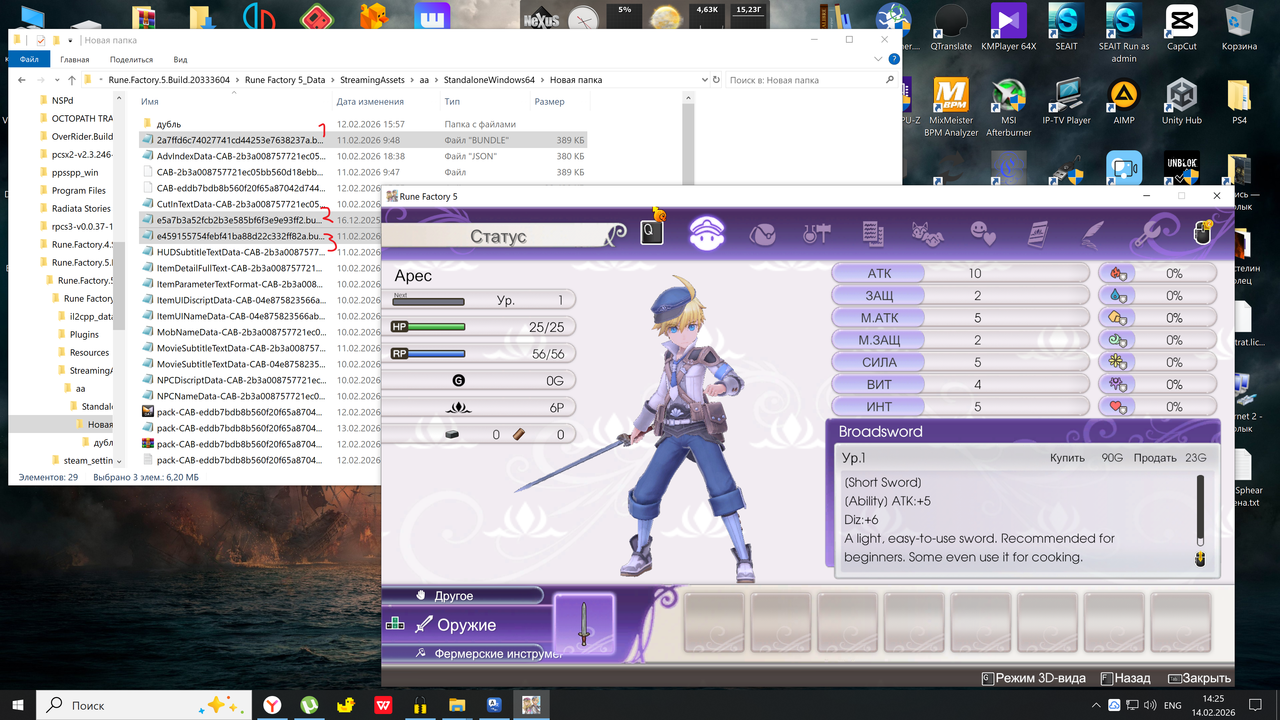Open the feather quill diary icon

click(x=1093, y=234)
